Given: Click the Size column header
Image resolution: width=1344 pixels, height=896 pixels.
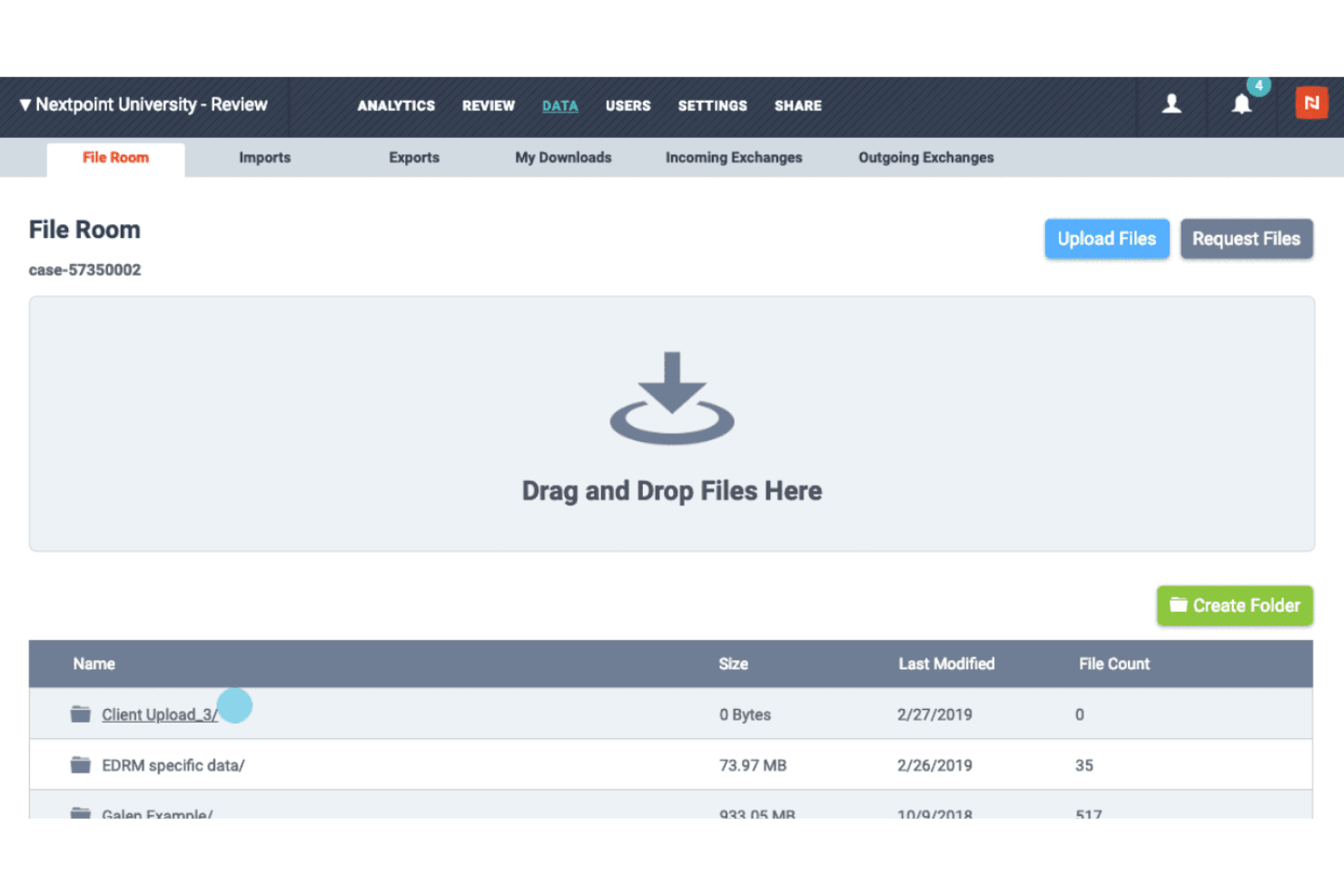Looking at the screenshot, I should click(734, 664).
